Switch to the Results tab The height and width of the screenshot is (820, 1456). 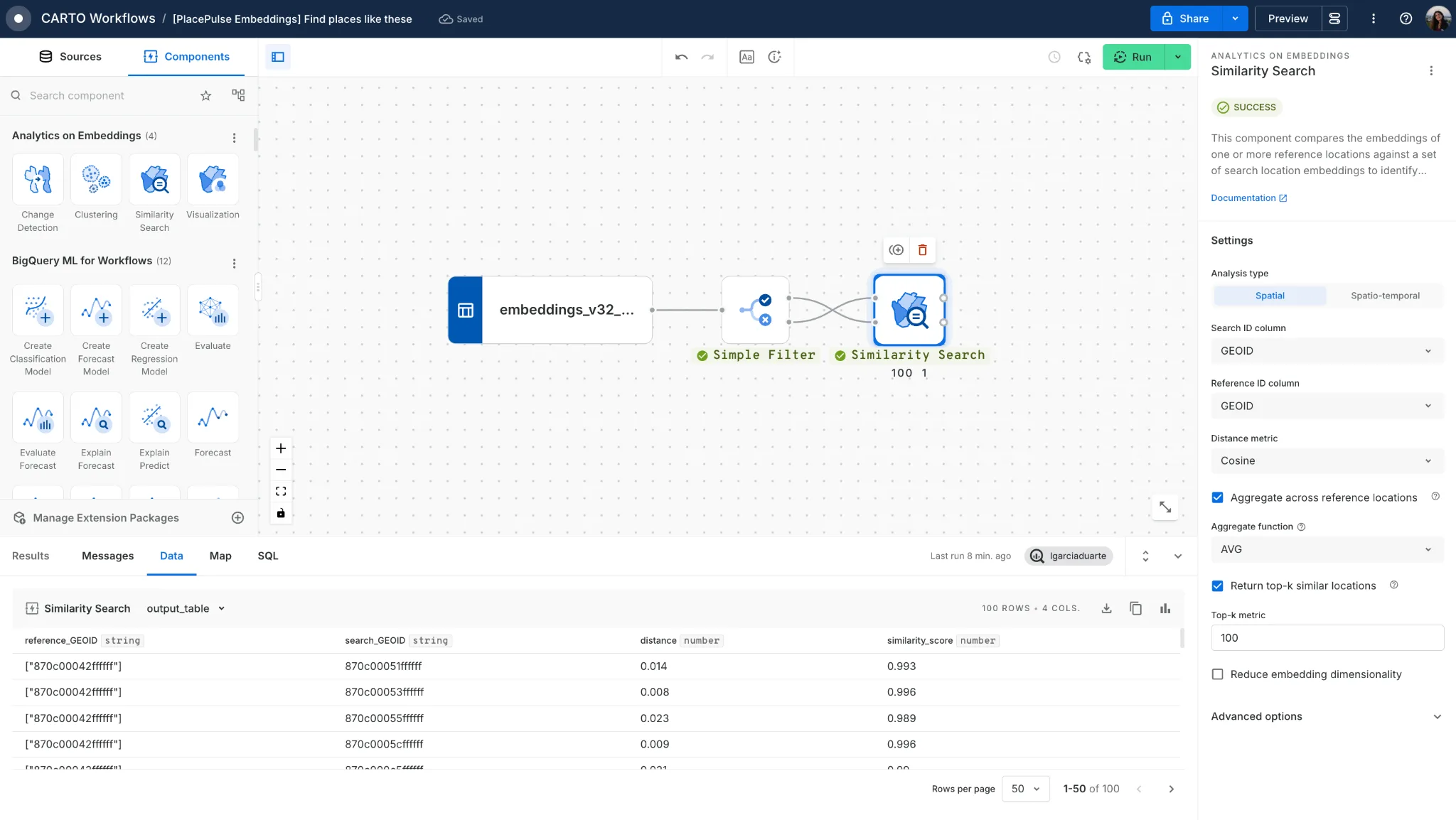coord(31,556)
